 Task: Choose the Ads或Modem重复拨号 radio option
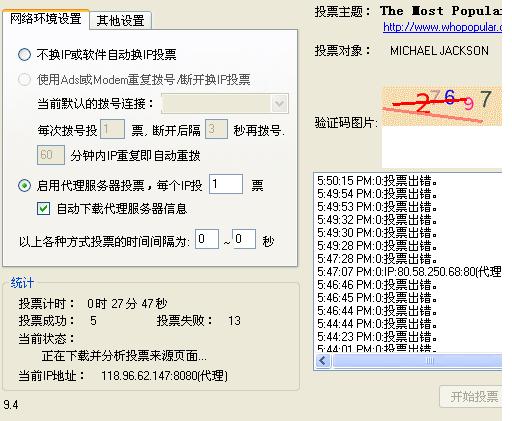click(24, 79)
